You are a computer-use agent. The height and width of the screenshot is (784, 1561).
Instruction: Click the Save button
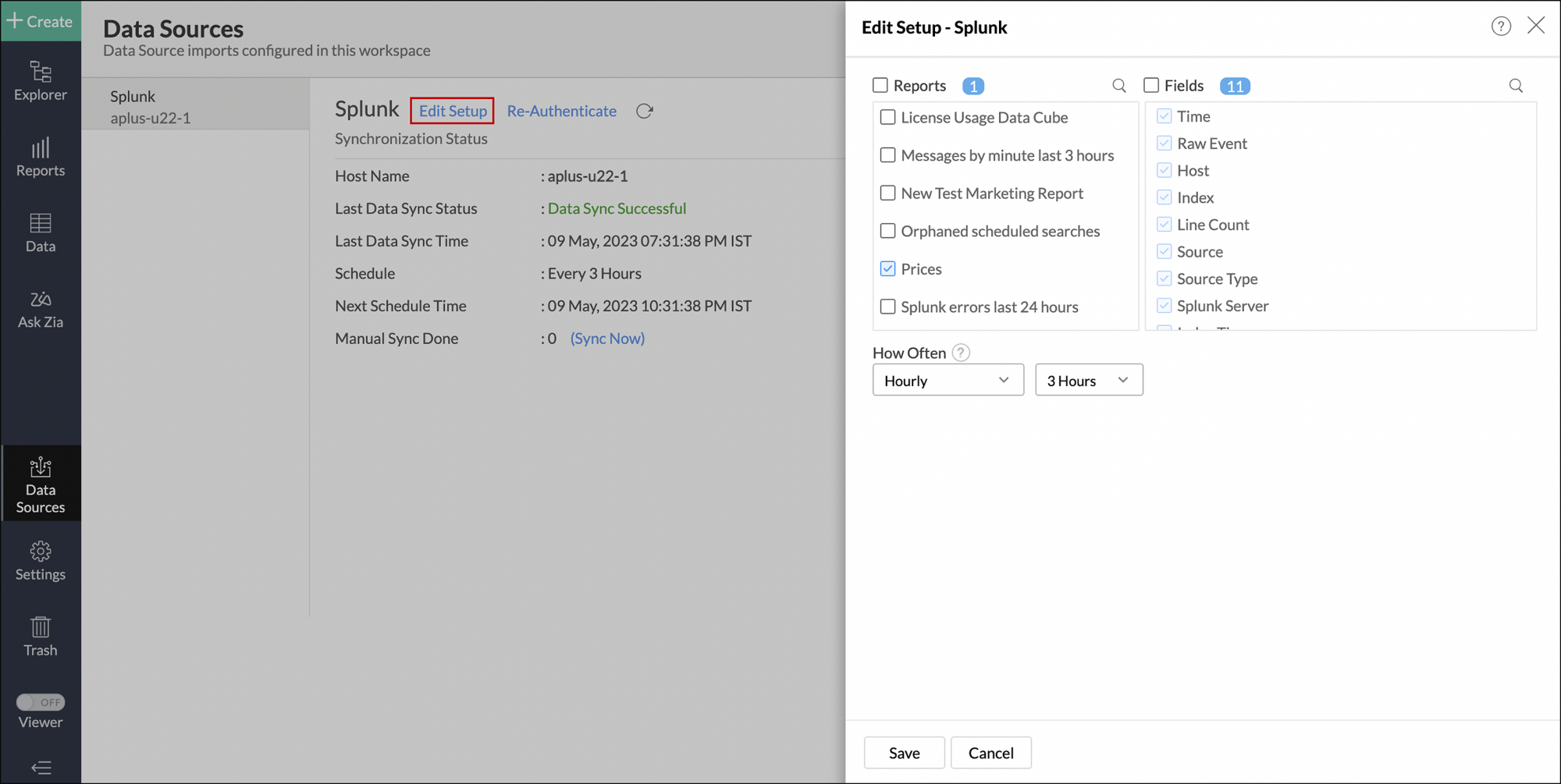click(904, 753)
